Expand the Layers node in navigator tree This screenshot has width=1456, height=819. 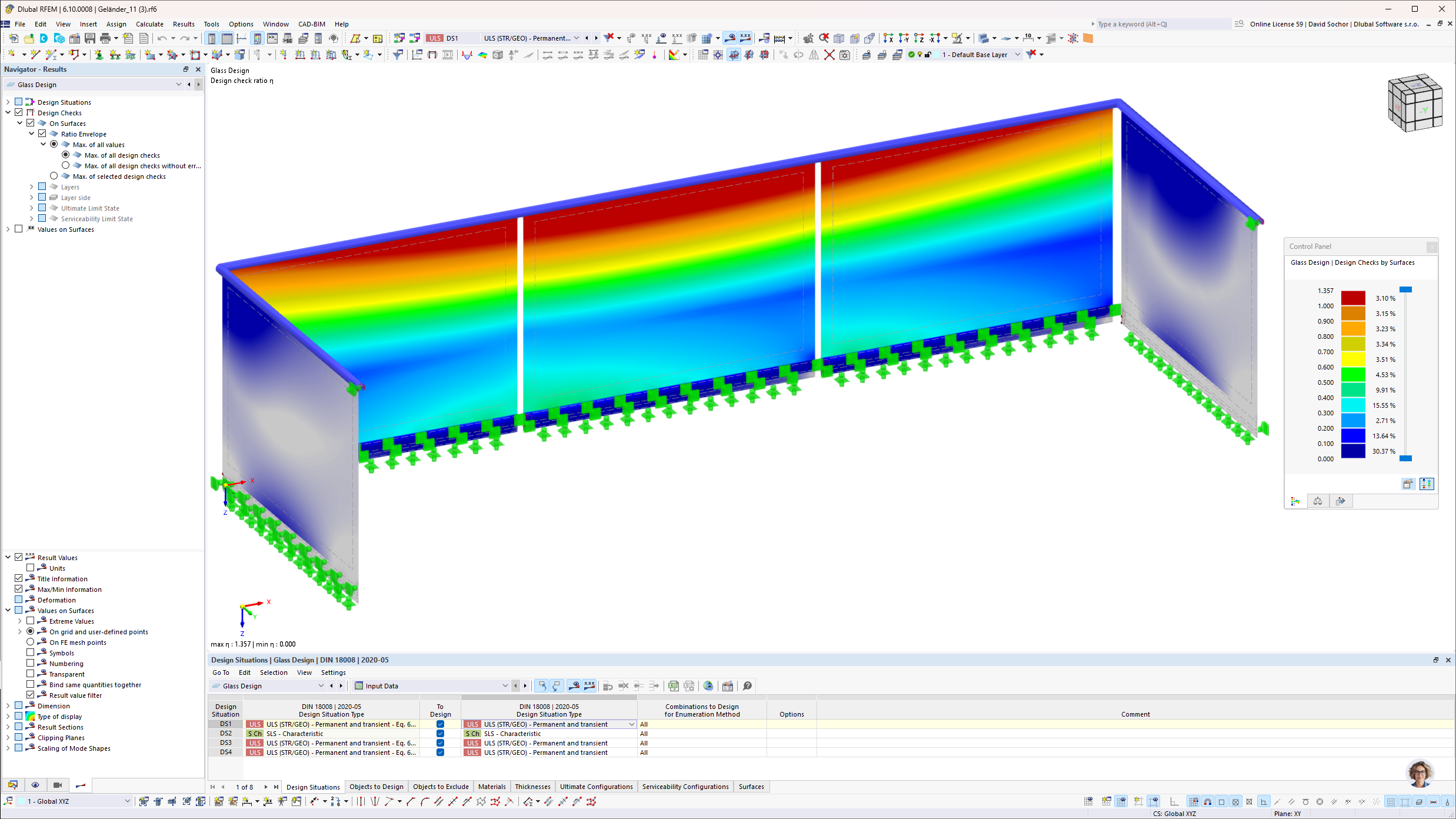[31, 187]
